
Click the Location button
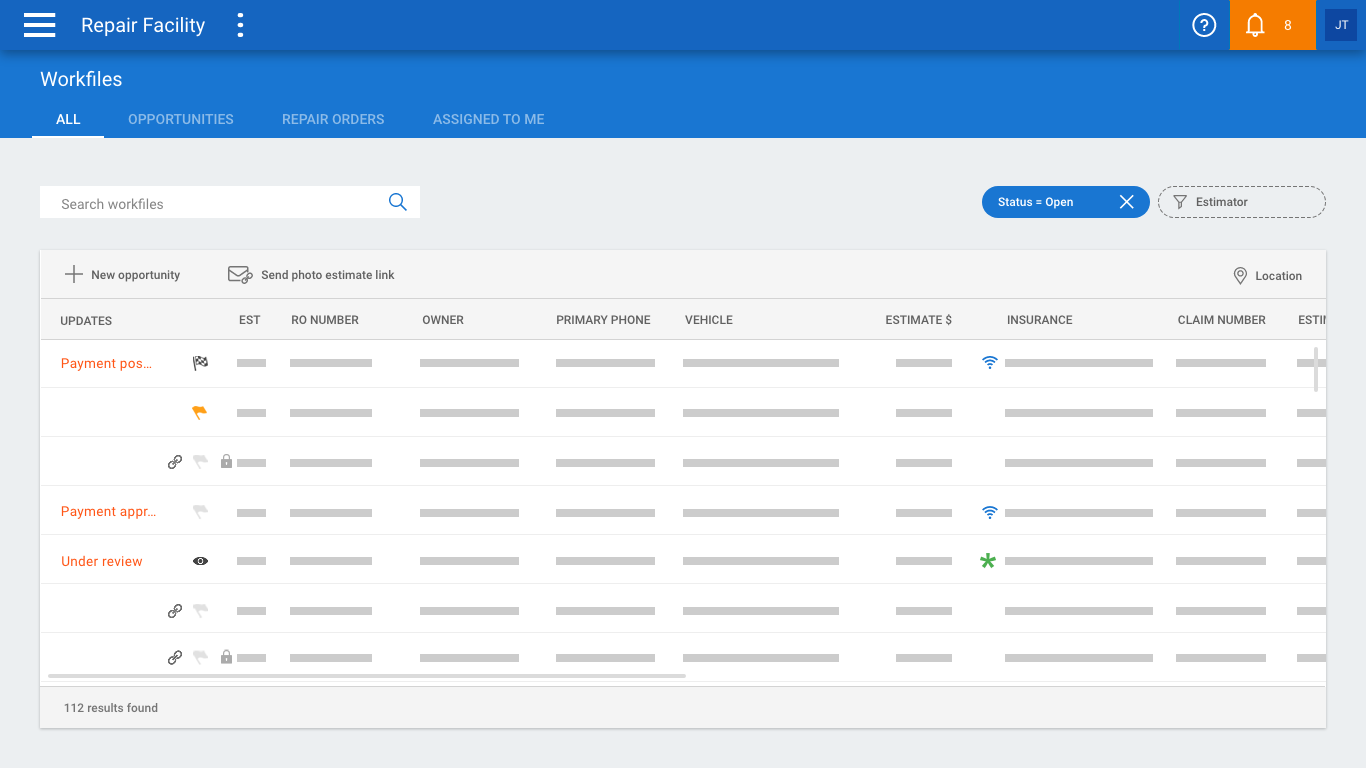pyautogui.click(x=1267, y=276)
